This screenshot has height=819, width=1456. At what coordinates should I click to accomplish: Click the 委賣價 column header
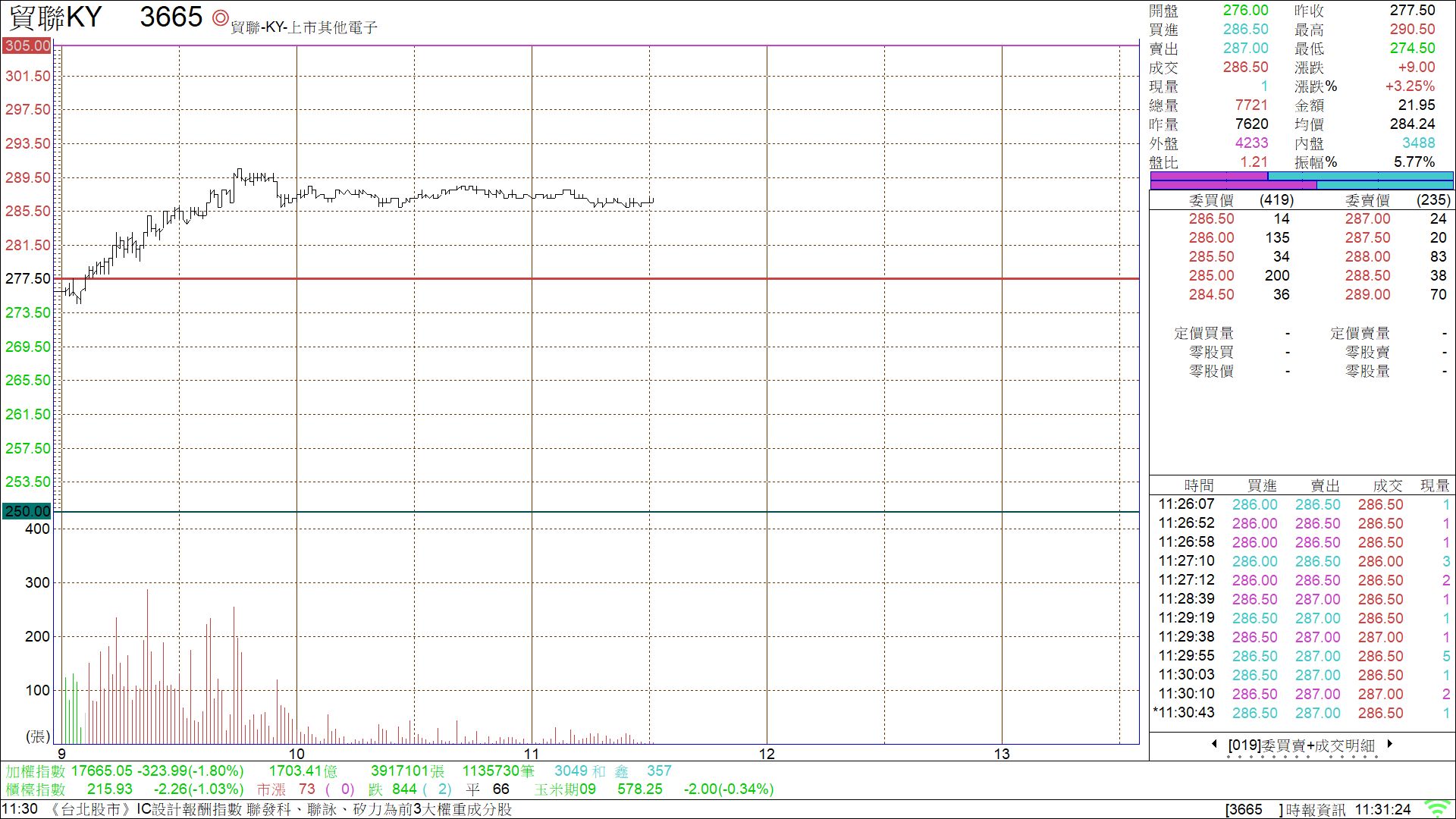coord(1367,200)
